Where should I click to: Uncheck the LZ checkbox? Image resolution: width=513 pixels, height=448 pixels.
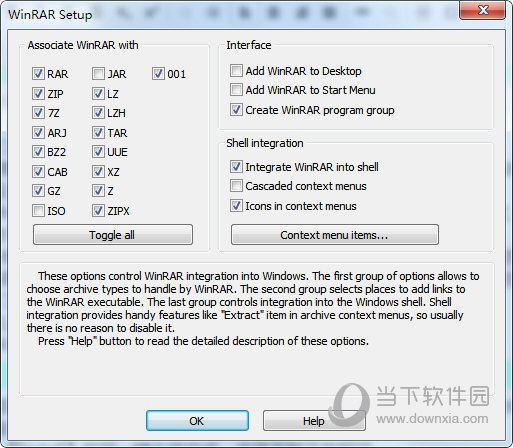coord(98,94)
